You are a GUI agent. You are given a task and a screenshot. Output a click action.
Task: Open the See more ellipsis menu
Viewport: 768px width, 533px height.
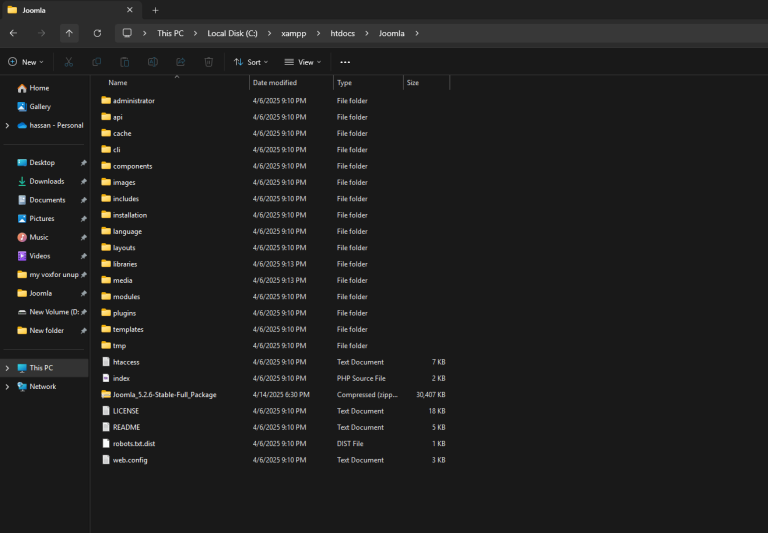pos(345,62)
